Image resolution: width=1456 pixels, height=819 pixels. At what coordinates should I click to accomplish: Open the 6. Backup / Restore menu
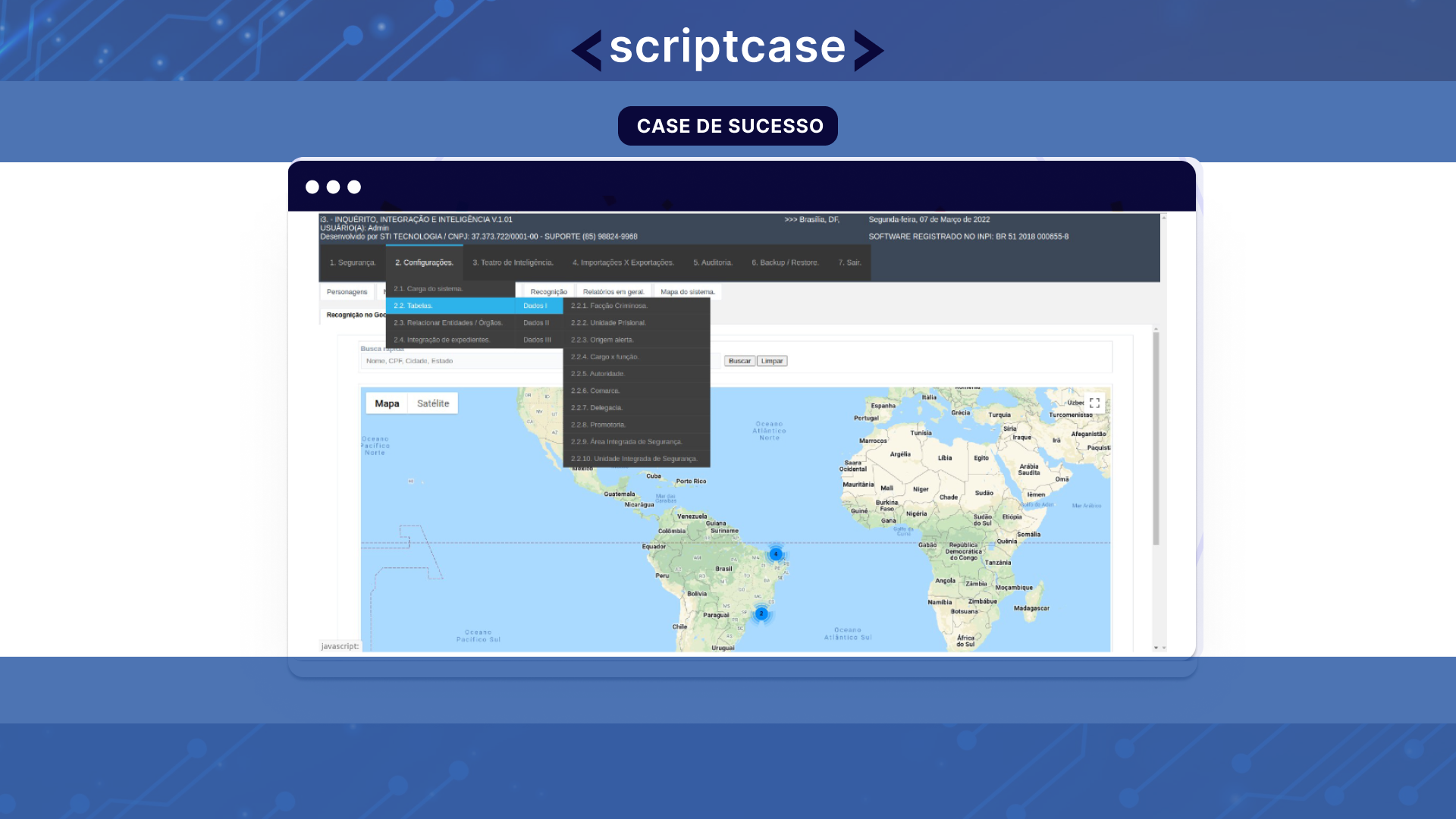click(785, 263)
